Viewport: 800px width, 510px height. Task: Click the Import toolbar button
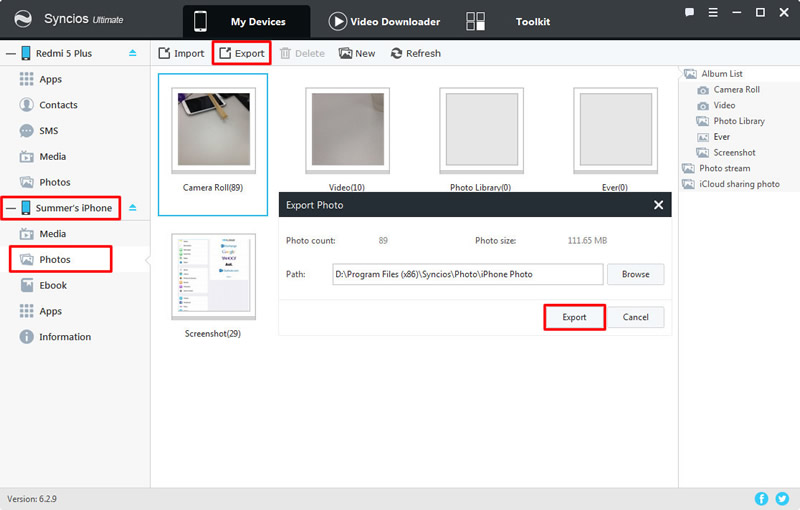(181, 53)
